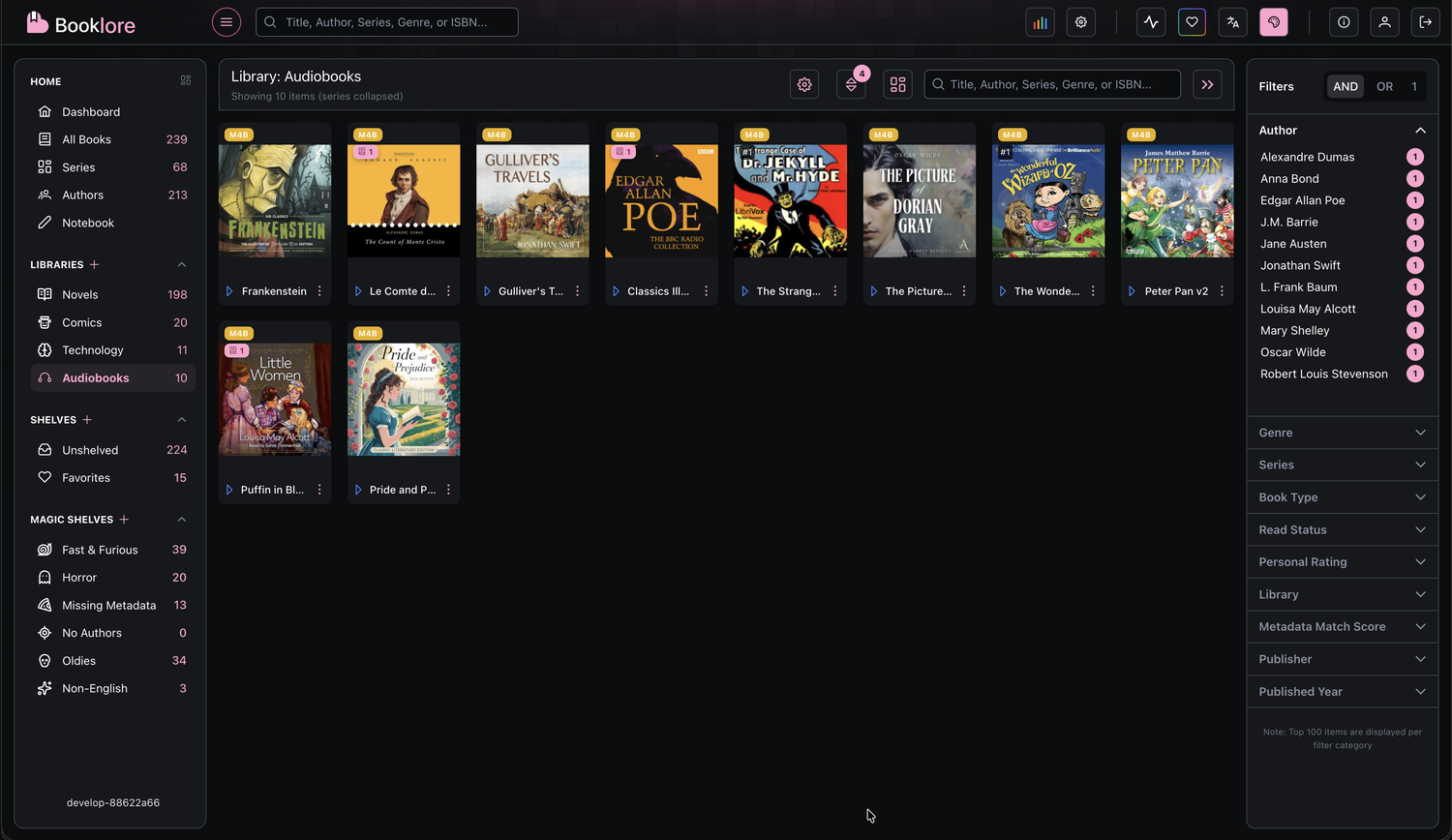Select the AND filter mode
The height and width of the screenshot is (840, 1452).
pyautogui.click(x=1346, y=86)
